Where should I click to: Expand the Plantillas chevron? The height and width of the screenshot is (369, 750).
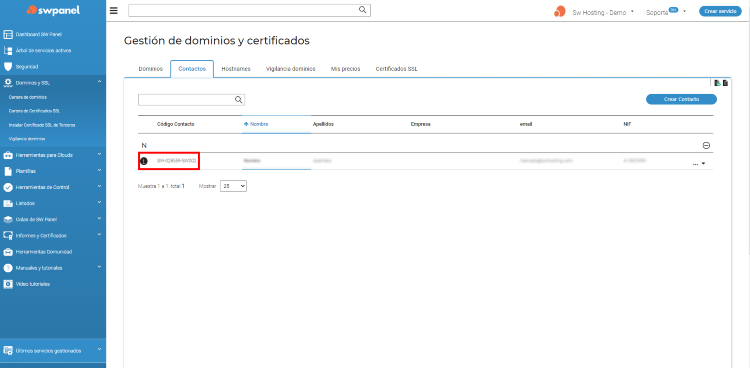(x=99, y=170)
